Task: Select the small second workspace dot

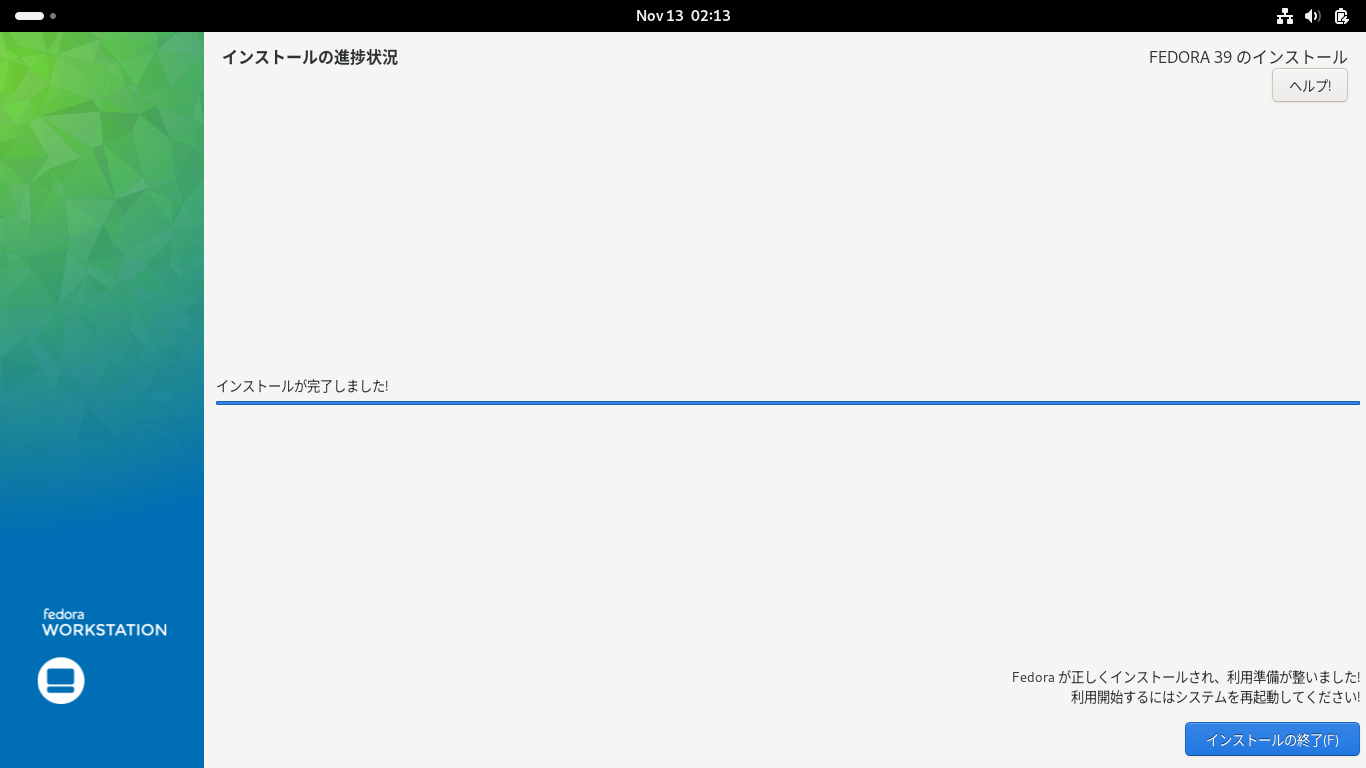Action: point(53,16)
